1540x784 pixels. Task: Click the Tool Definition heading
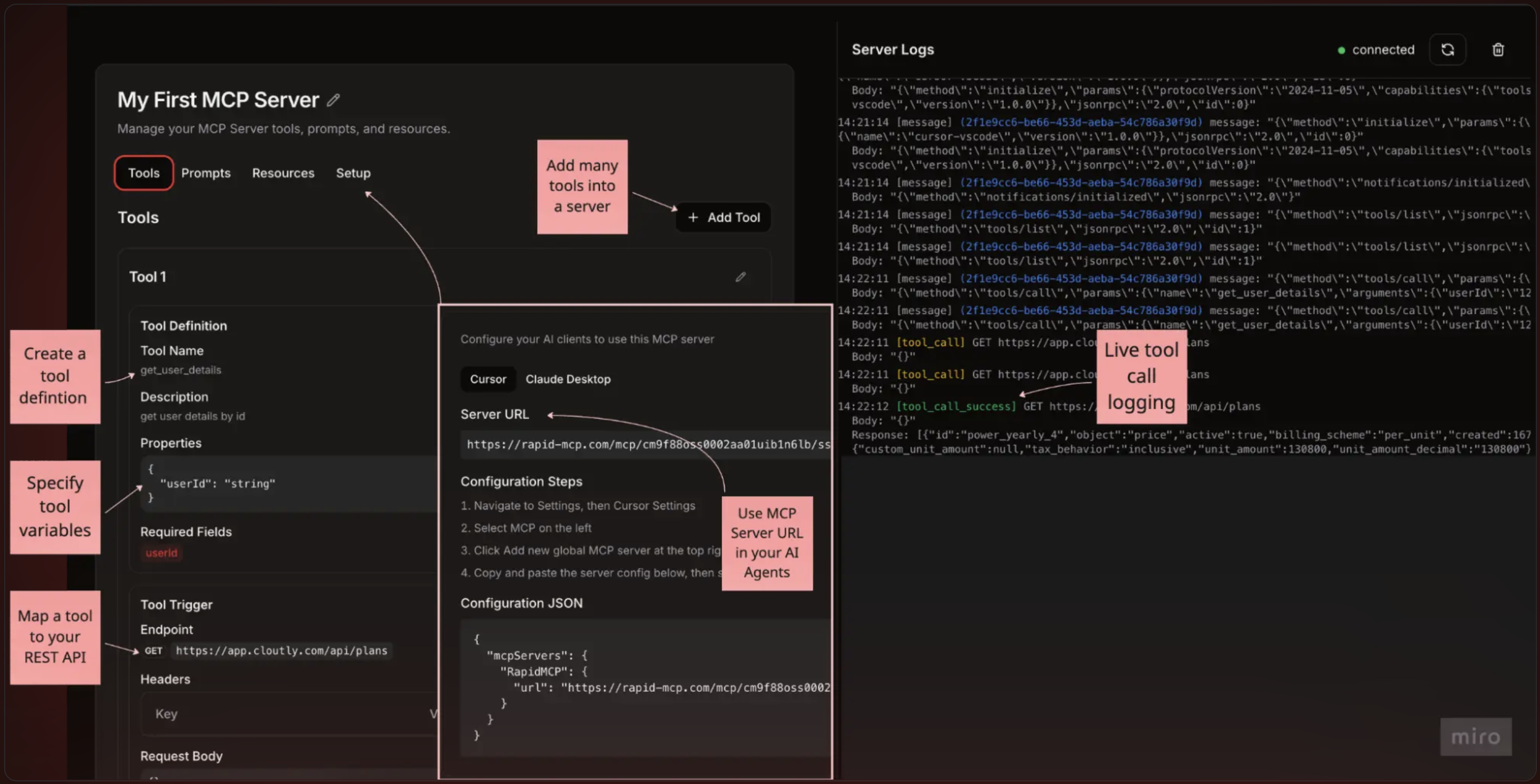click(x=184, y=326)
